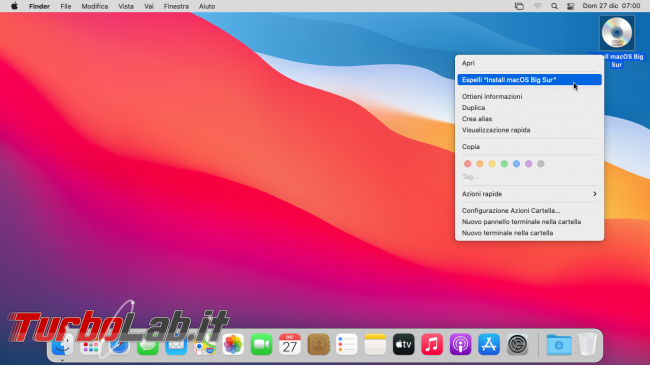Viewport: 650px width, 365px height.
Task: Open Launchpad from the Dock
Action: point(91,345)
